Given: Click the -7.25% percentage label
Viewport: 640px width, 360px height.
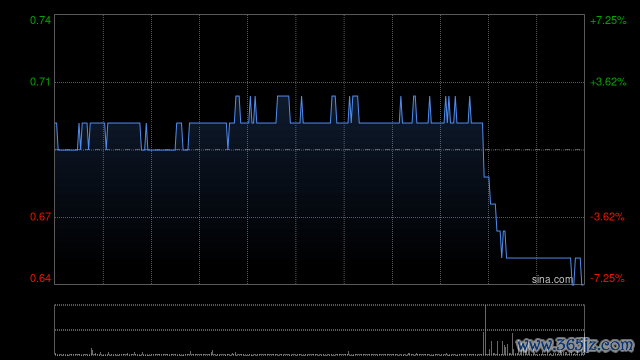Looking at the screenshot, I should tap(607, 278).
